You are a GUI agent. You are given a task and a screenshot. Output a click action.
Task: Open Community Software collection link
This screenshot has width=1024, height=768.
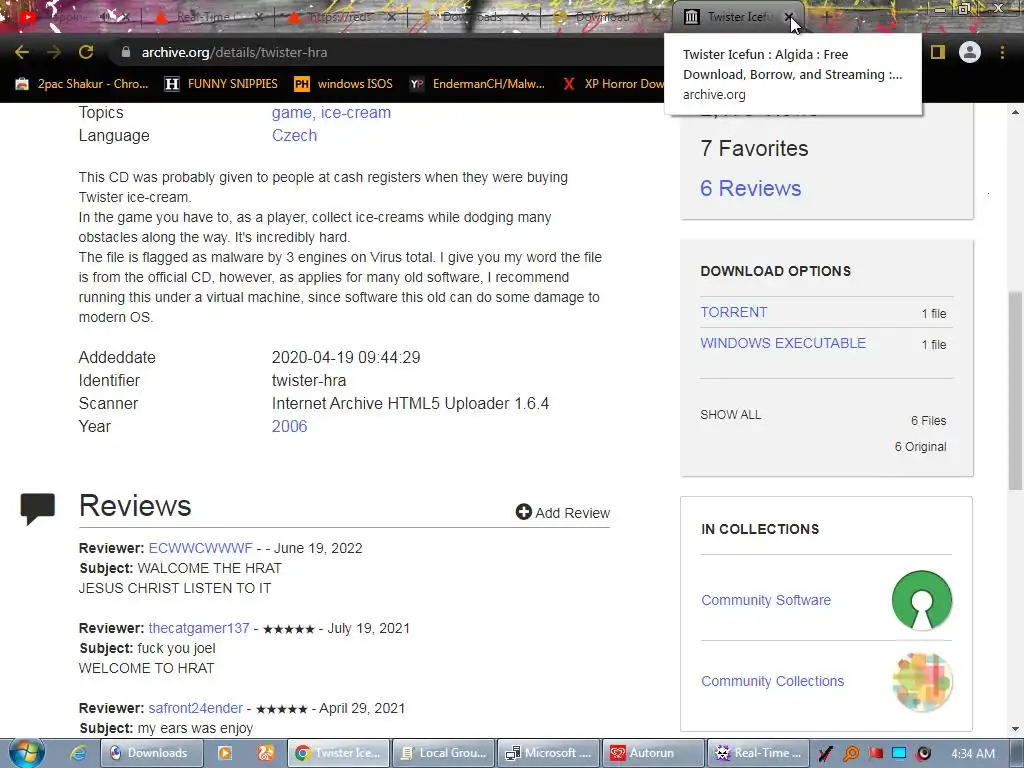tap(766, 600)
